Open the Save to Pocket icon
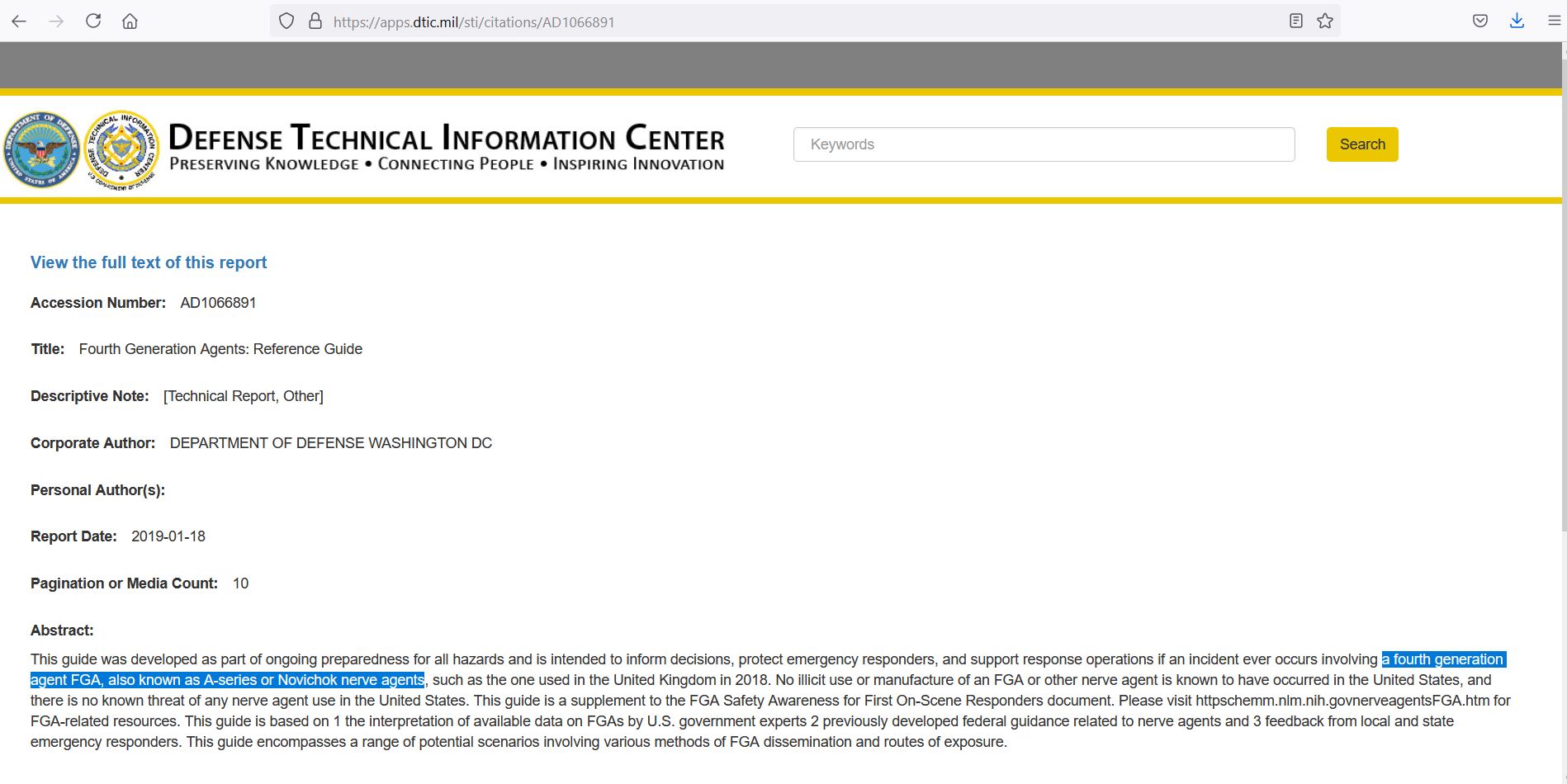1567x784 pixels. tap(1480, 21)
